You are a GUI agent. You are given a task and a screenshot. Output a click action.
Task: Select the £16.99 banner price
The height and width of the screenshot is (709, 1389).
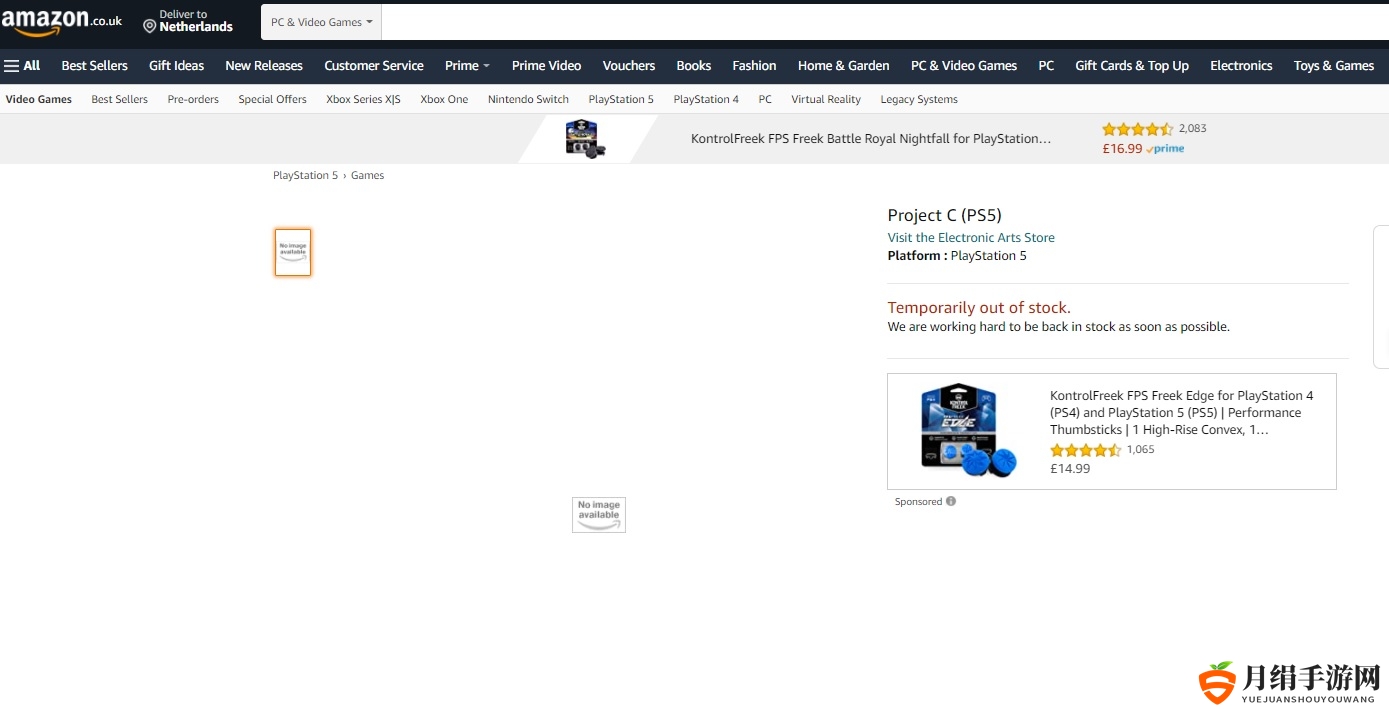click(1122, 149)
